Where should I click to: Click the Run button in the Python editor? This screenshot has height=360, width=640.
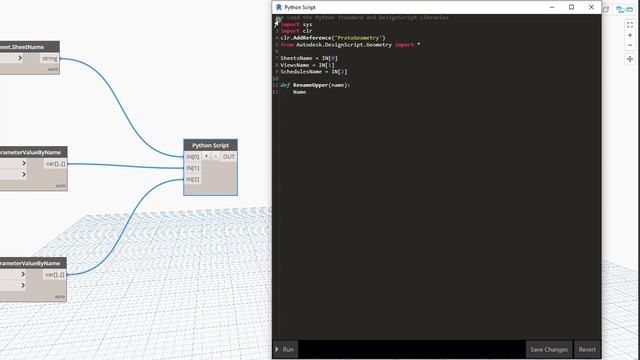(285, 349)
